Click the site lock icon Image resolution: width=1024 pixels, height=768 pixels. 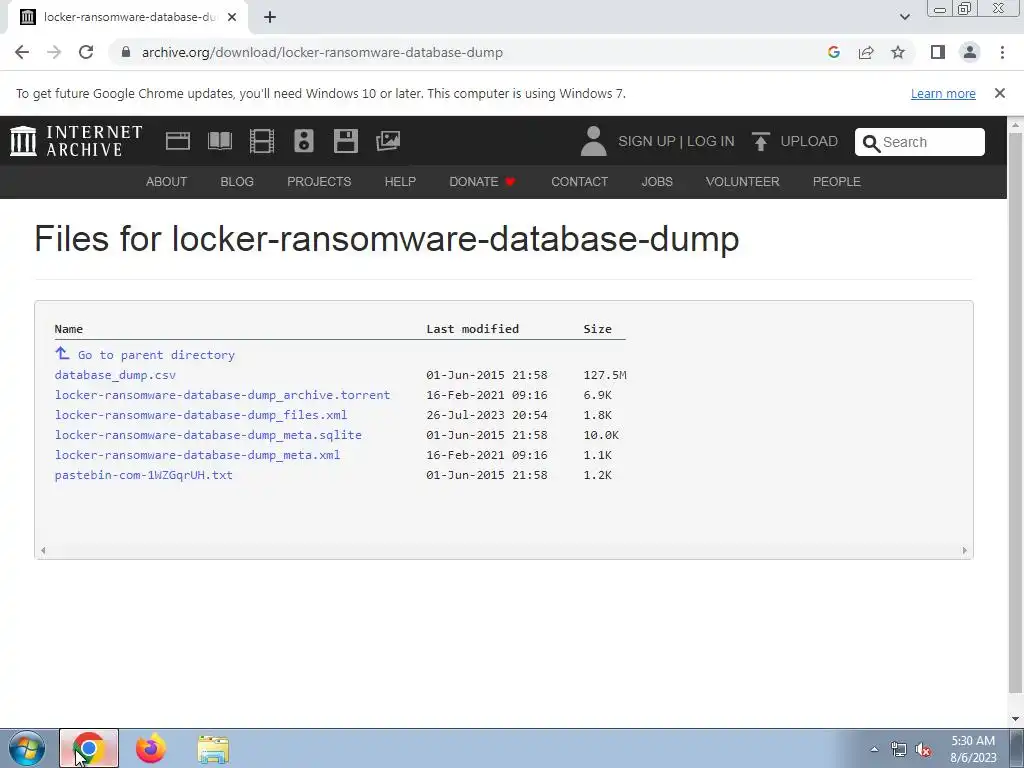click(126, 52)
